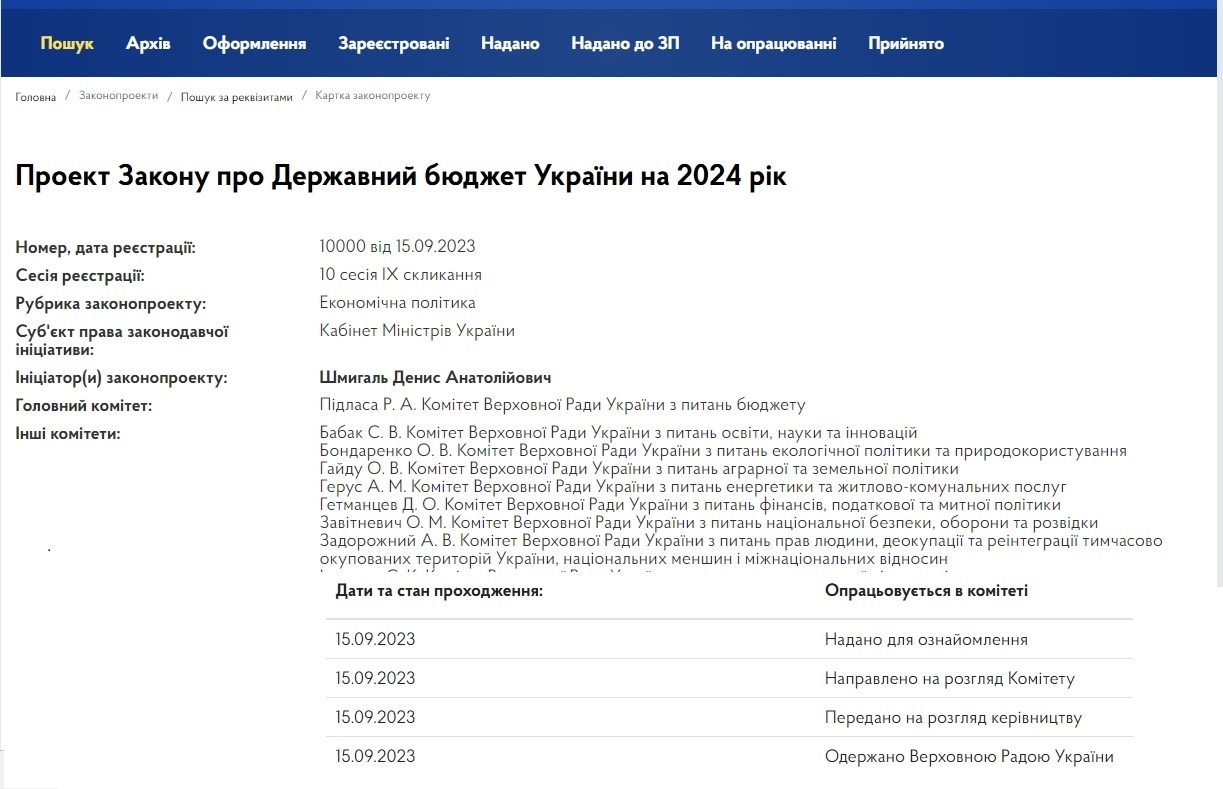Screen dimensions: 1223x789
Task: Click the Картка законопроекту breadcrumb
Action: (x=372, y=96)
